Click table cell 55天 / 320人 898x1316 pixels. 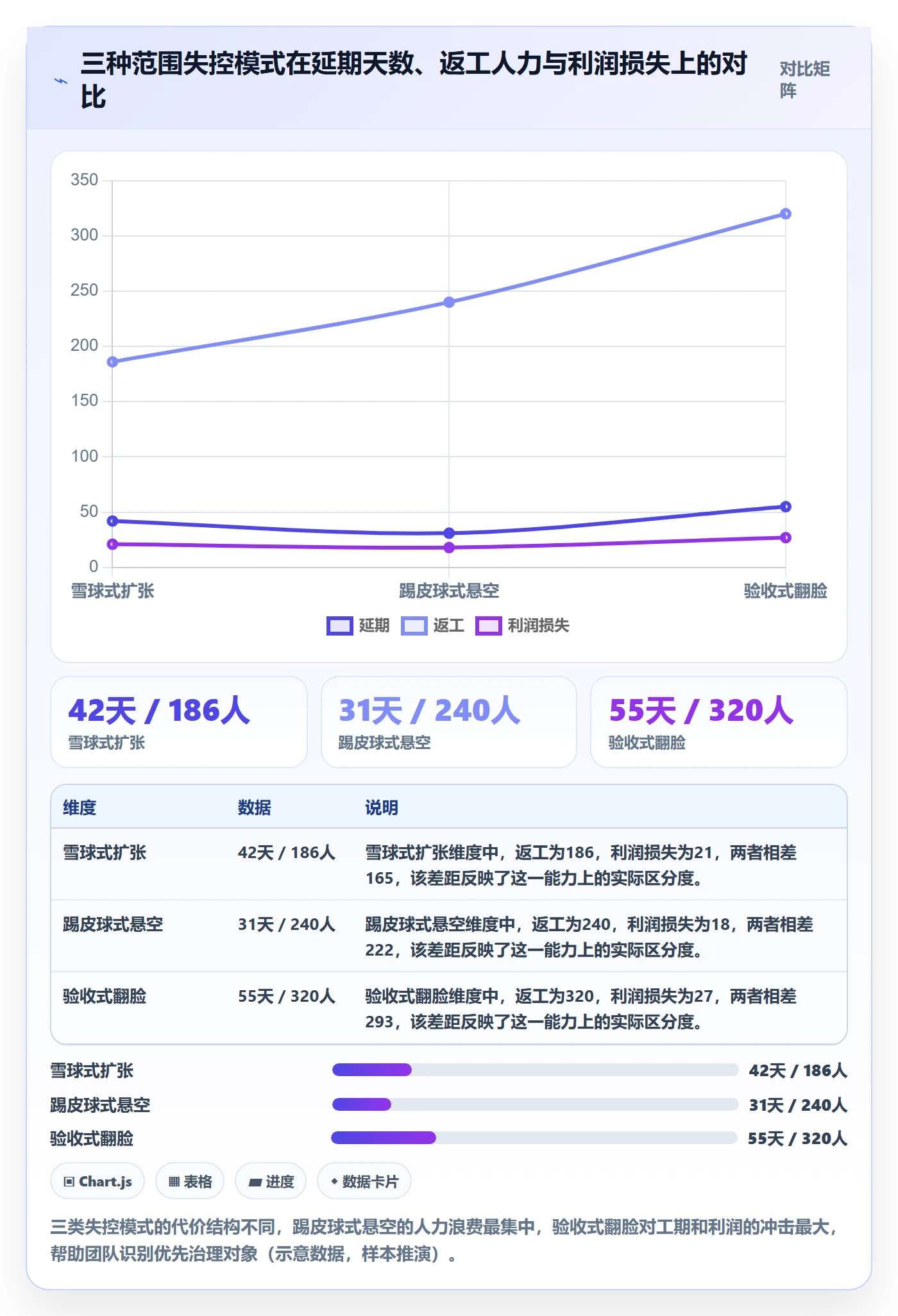click(x=287, y=996)
